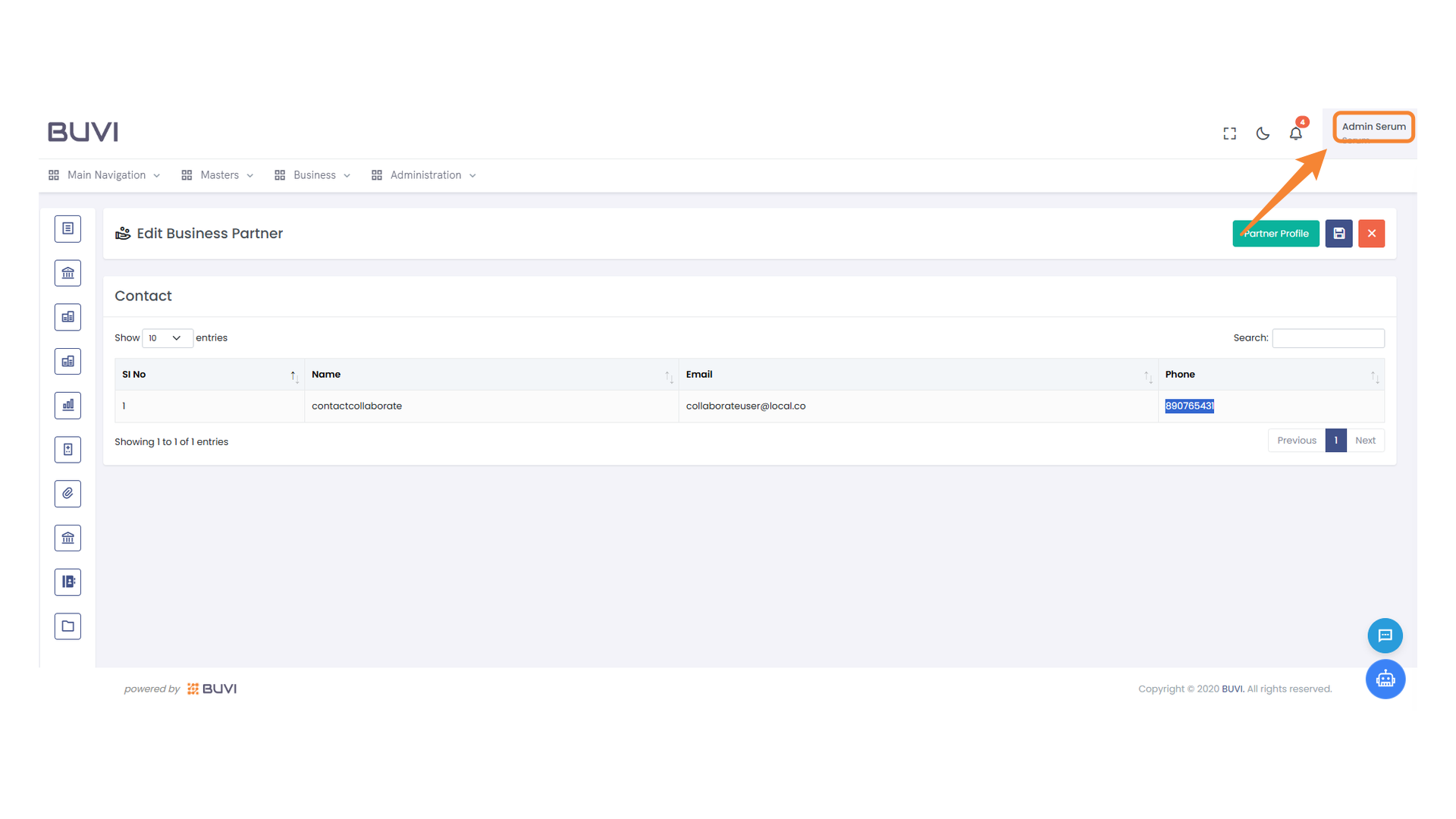Open the folder icon at sidebar bottom
1456x819 pixels.
point(67,626)
